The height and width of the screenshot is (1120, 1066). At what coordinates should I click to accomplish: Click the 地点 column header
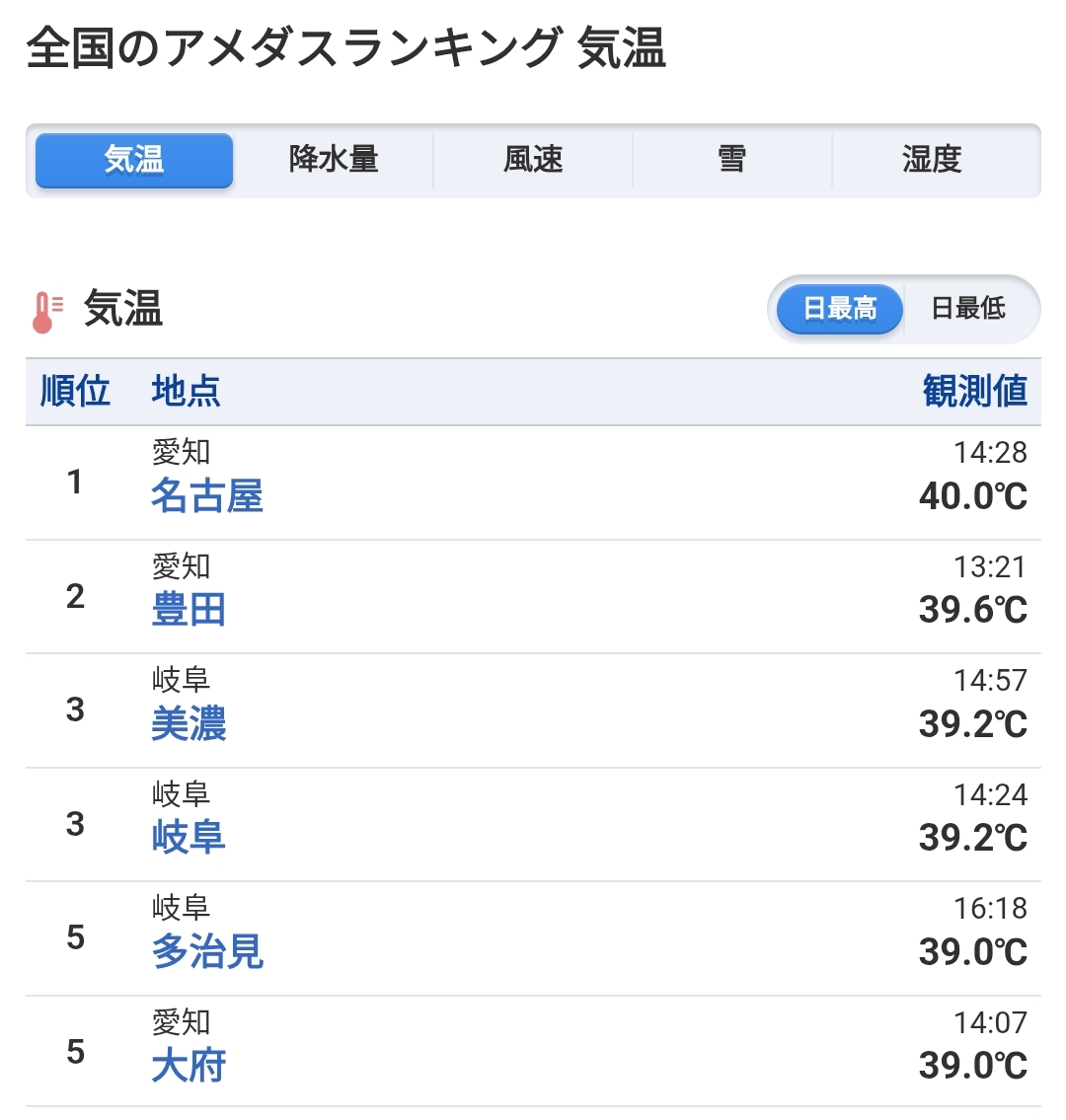click(x=186, y=392)
